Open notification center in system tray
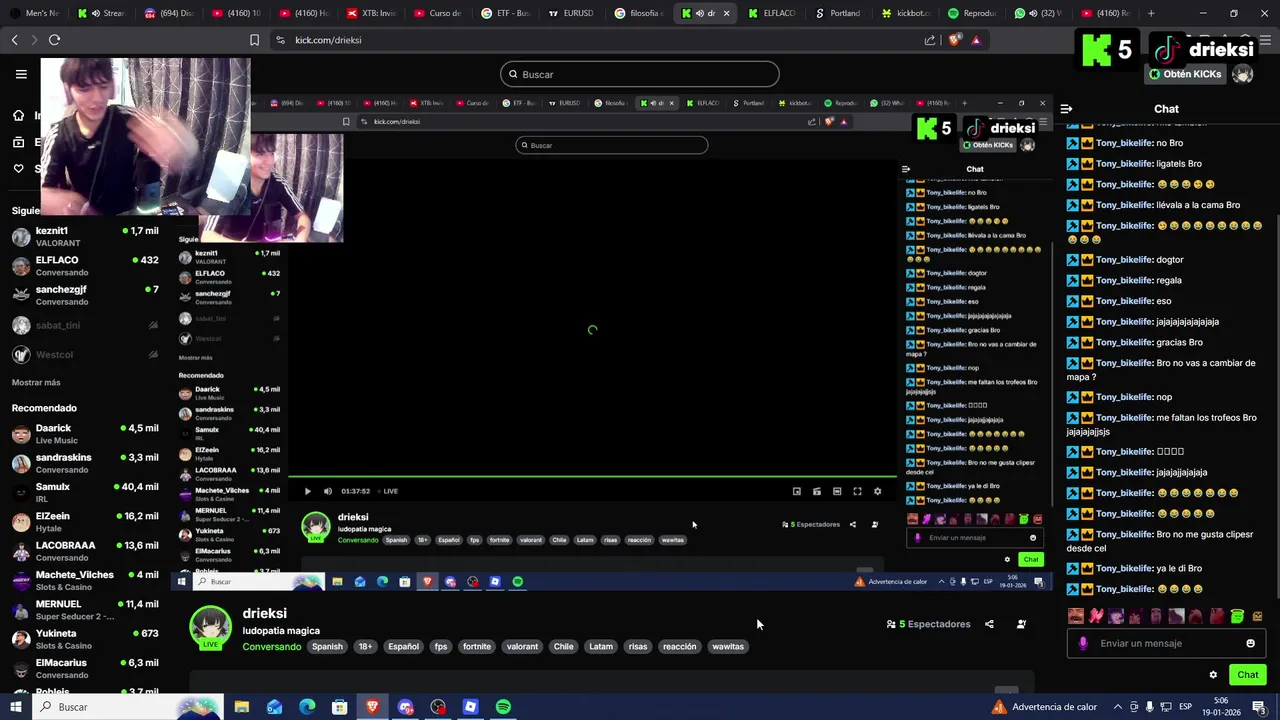1280x720 pixels. click(1260, 707)
